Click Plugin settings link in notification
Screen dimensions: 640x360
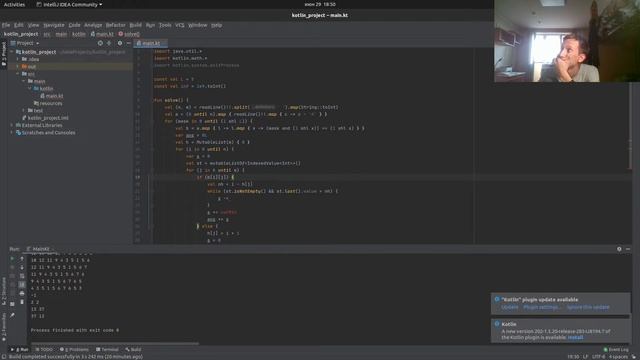(x=542, y=307)
